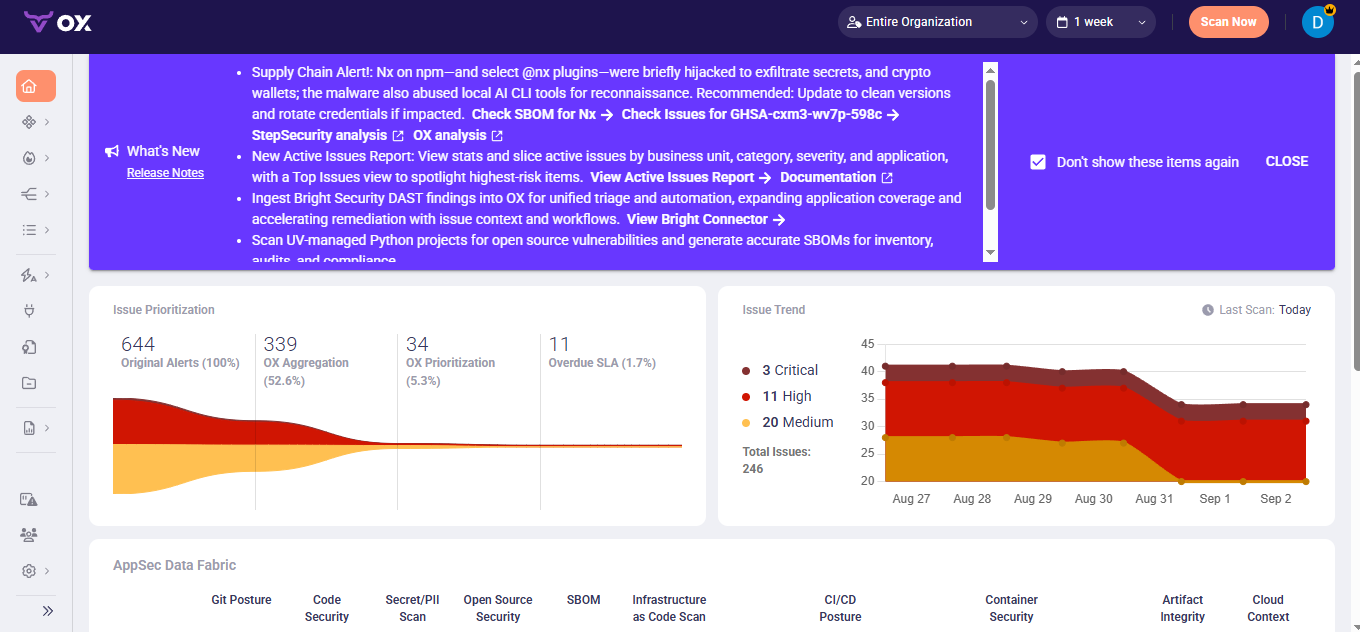This screenshot has height=632, width=1360.
Task: Click the folder icon in the left sidebar
Action: pos(29,383)
